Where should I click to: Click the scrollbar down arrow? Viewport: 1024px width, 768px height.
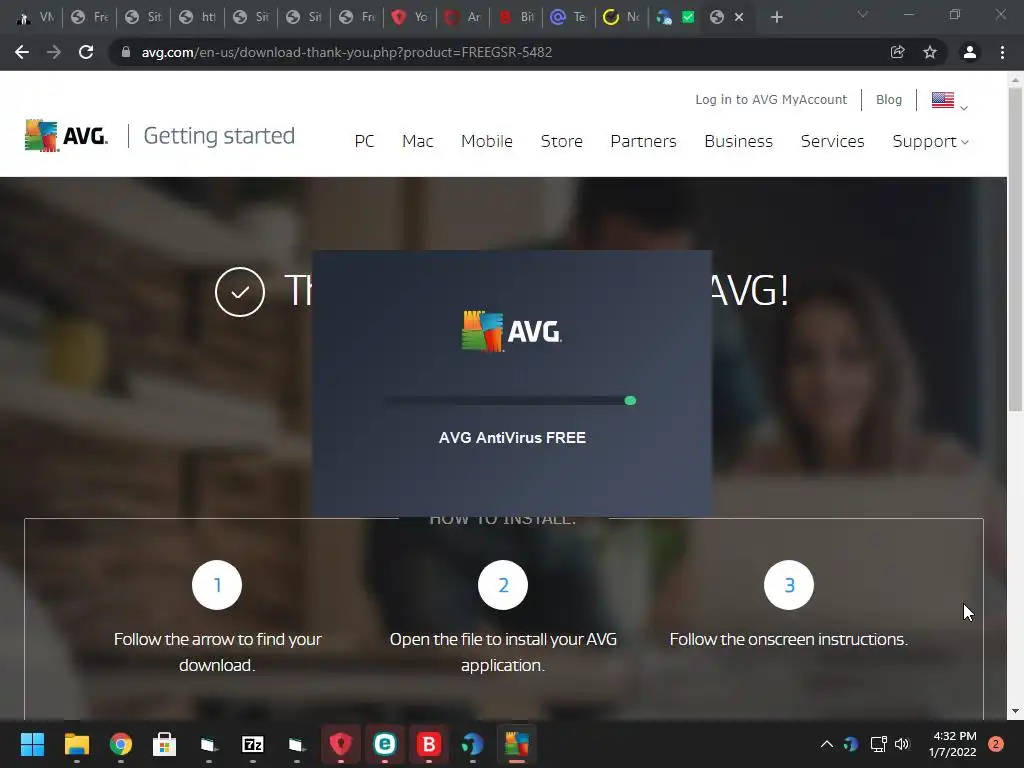point(1015,711)
